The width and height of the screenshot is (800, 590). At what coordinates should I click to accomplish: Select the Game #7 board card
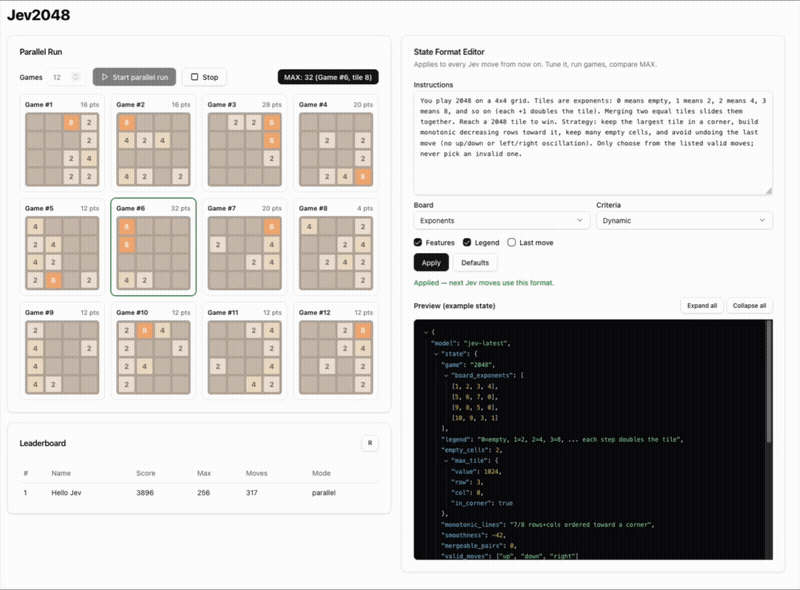click(x=245, y=247)
